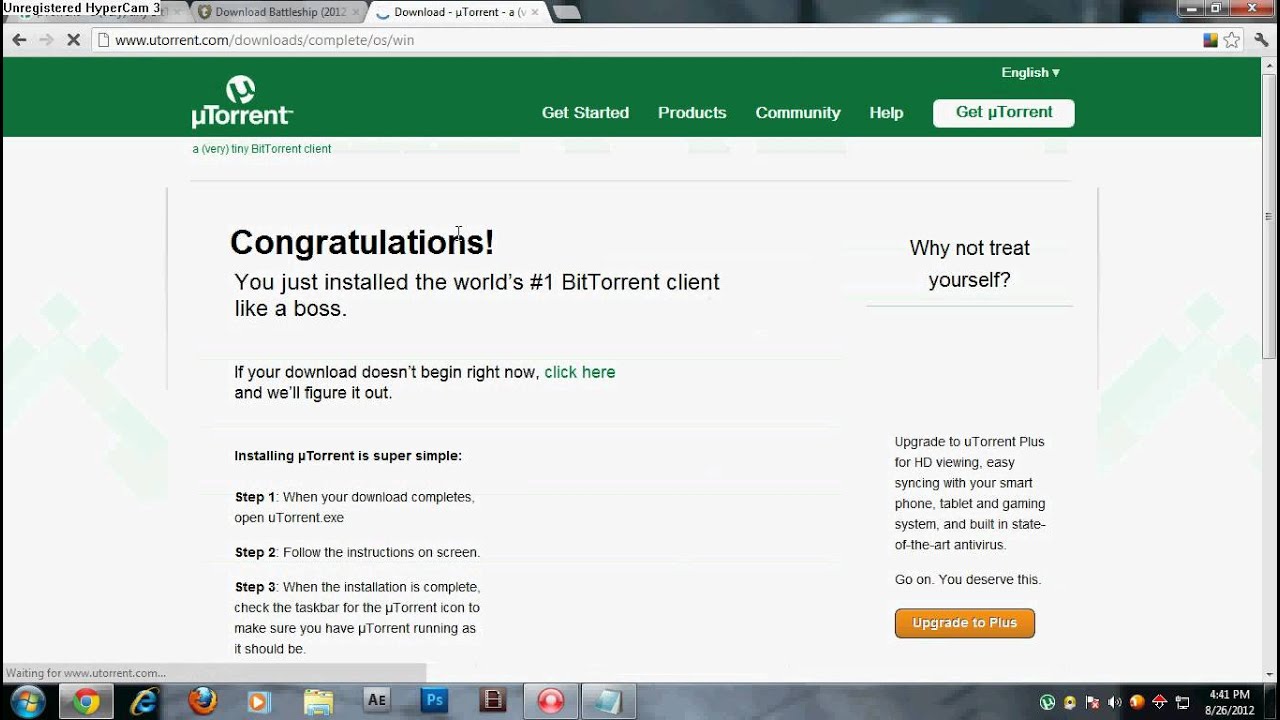
Task: Open the Windows Start menu
Action: point(27,701)
